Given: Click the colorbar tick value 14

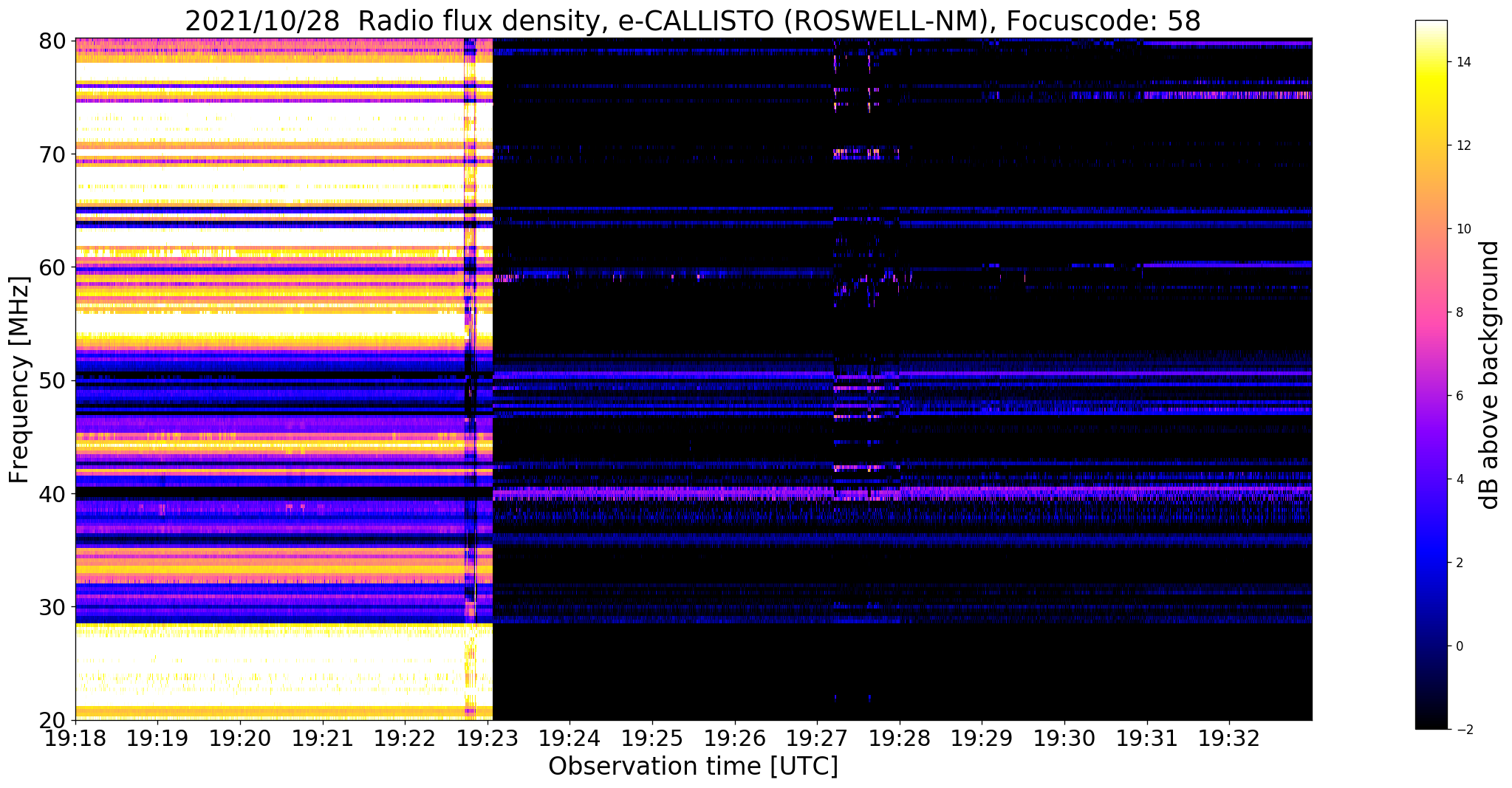Looking at the screenshot, I should click(x=1463, y=62).
